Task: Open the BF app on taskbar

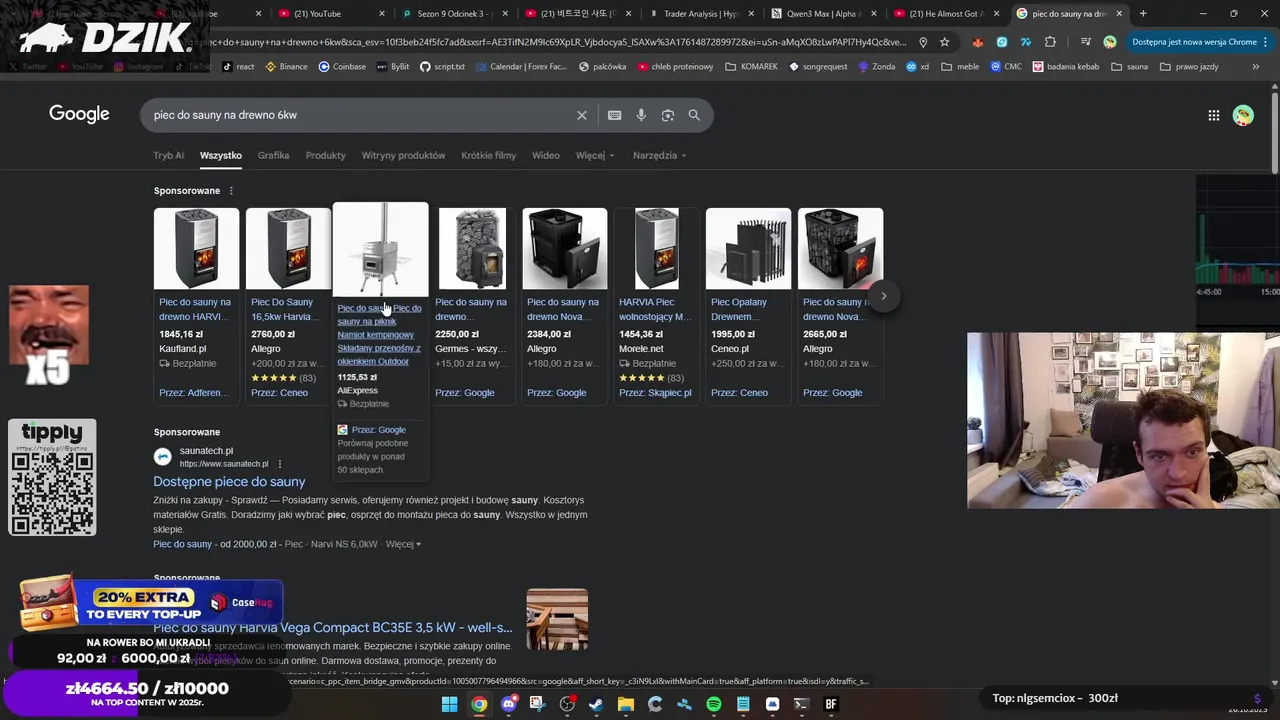Action: pos(830,704)
